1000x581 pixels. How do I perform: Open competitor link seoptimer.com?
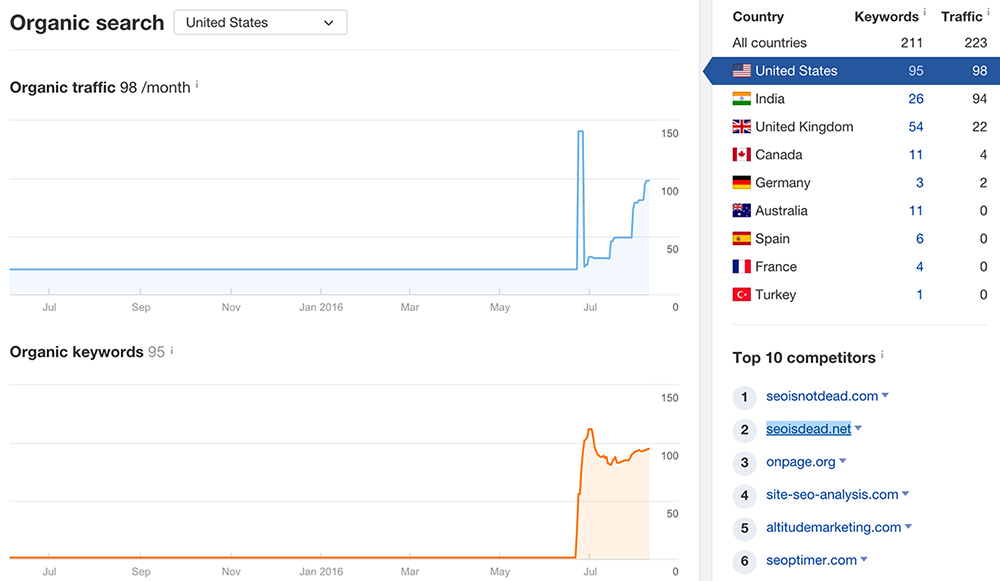(811, 561)
